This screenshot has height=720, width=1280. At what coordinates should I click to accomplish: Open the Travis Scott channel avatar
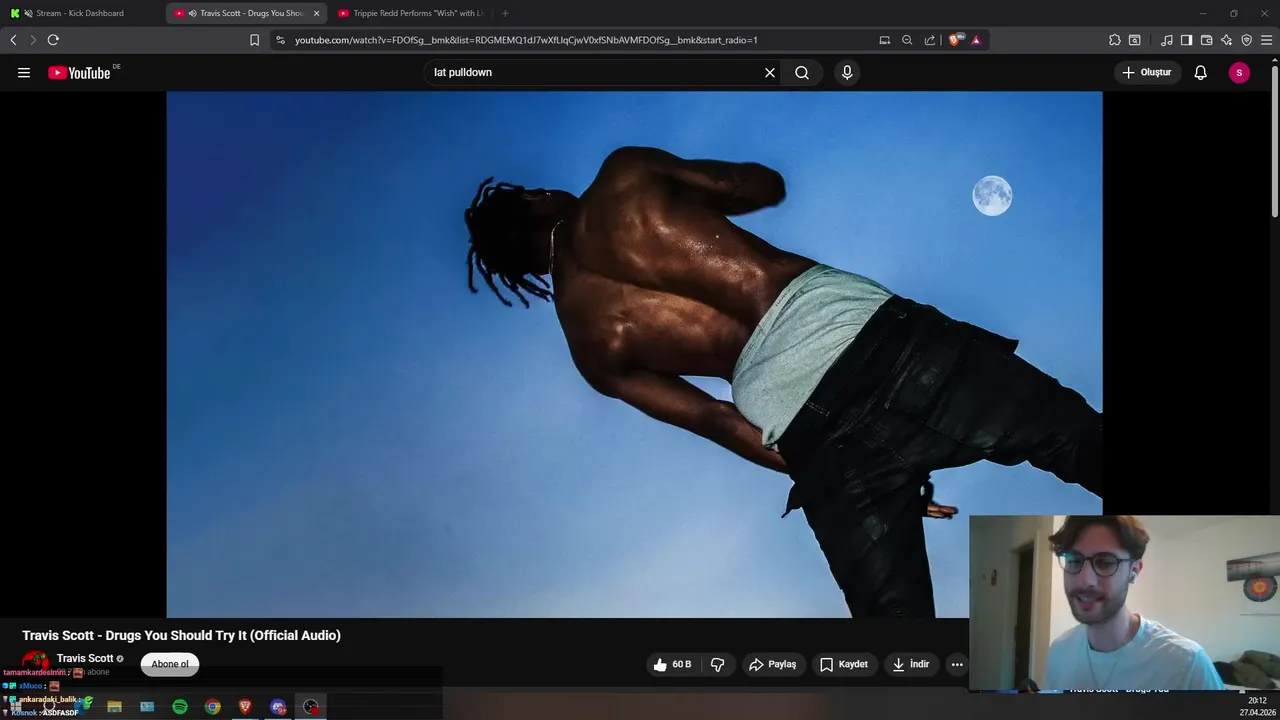click(35, 662)
